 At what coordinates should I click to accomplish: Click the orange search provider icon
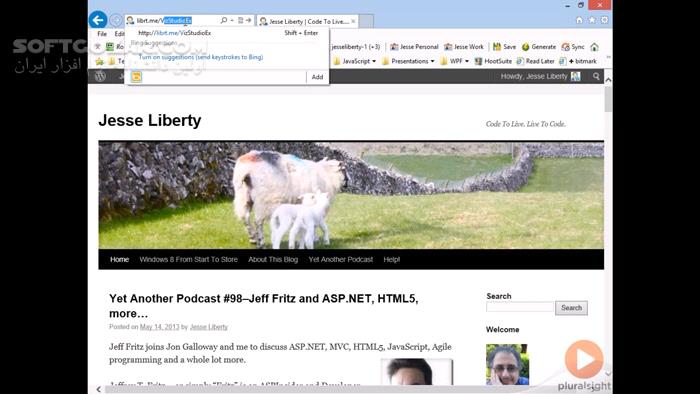coord(136,77)
